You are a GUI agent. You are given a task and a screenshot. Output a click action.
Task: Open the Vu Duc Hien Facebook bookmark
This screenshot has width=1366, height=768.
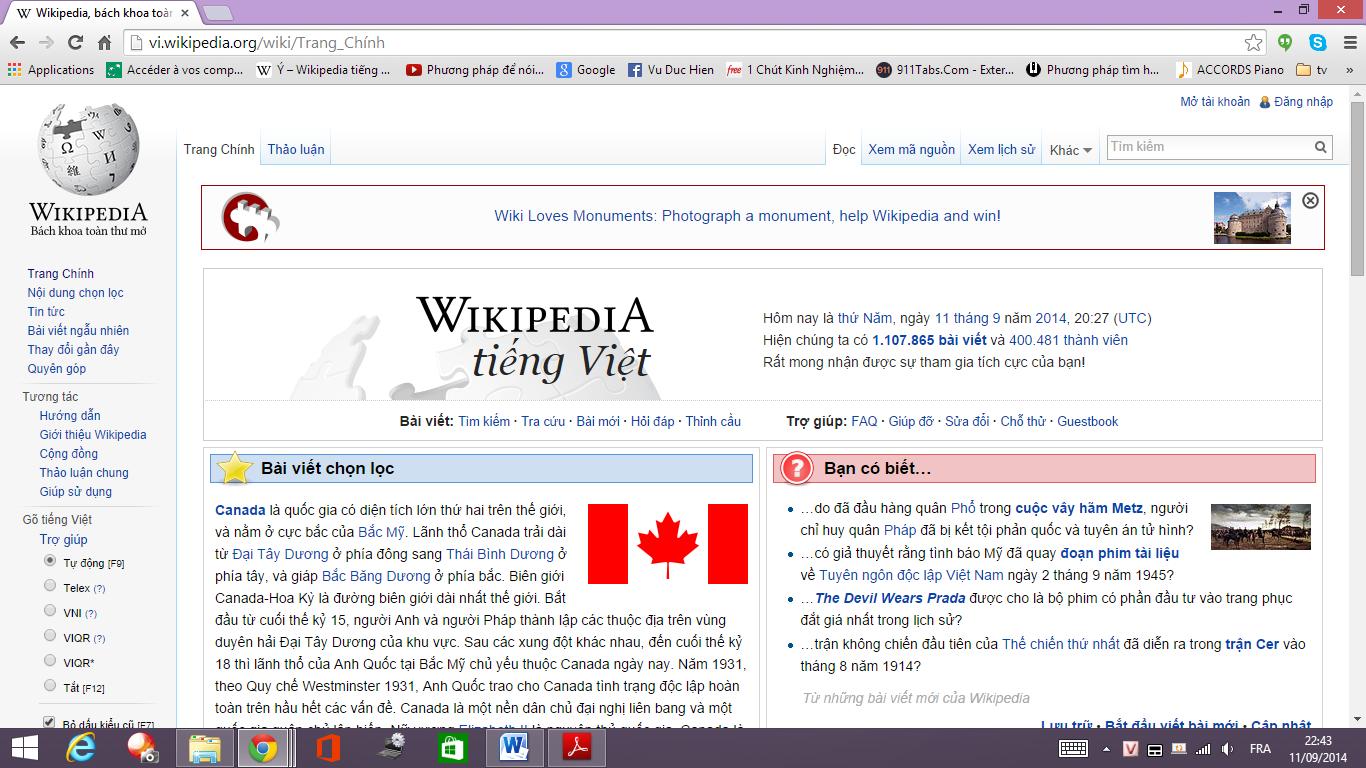pyautogui.click(x=671, y=70)
